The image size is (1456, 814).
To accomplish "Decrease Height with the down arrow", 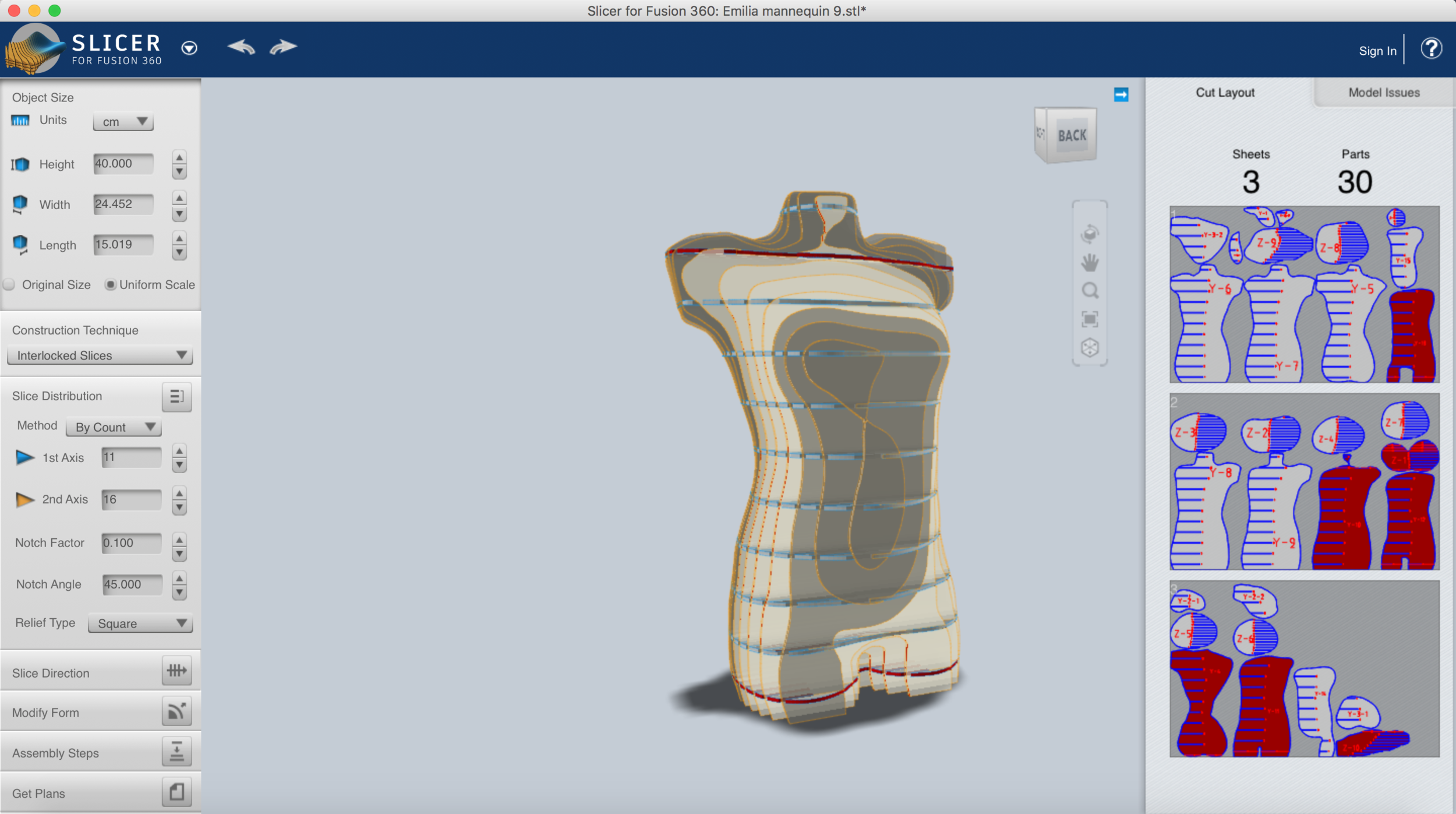I will coord(179,172).
